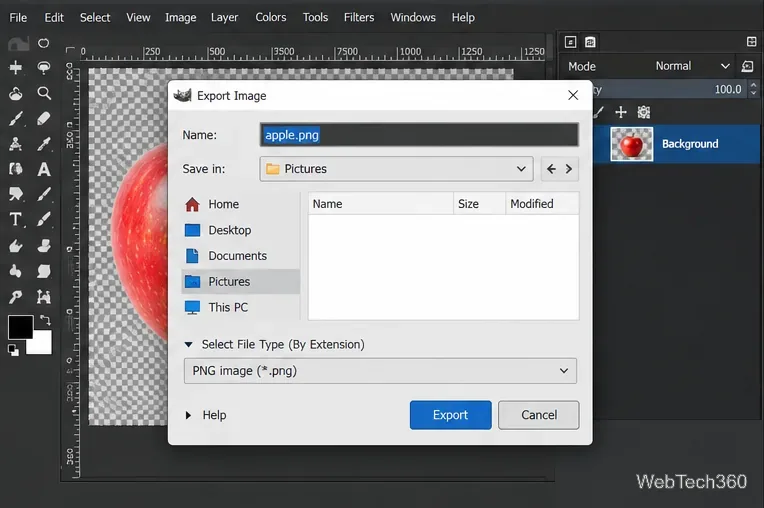Select the Move tool cross icon
This screenshot has height=508, width=764.
click(x=16, y=67)
